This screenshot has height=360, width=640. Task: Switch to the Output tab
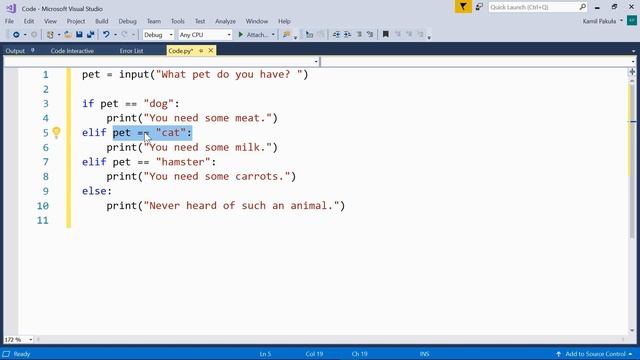point(15,51)
